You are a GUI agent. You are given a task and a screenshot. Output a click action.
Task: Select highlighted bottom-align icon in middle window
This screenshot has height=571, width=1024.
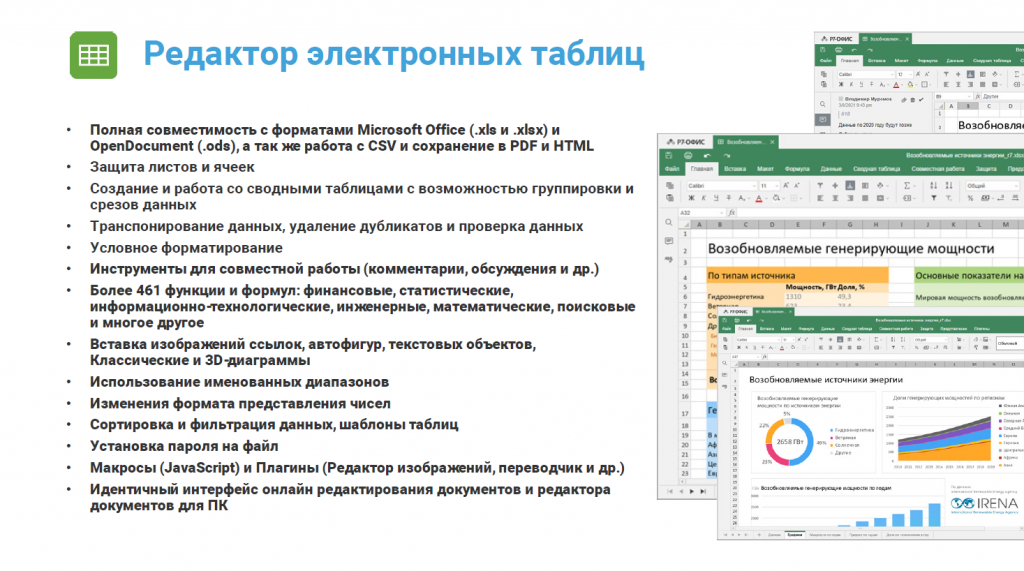coord(850,186)
